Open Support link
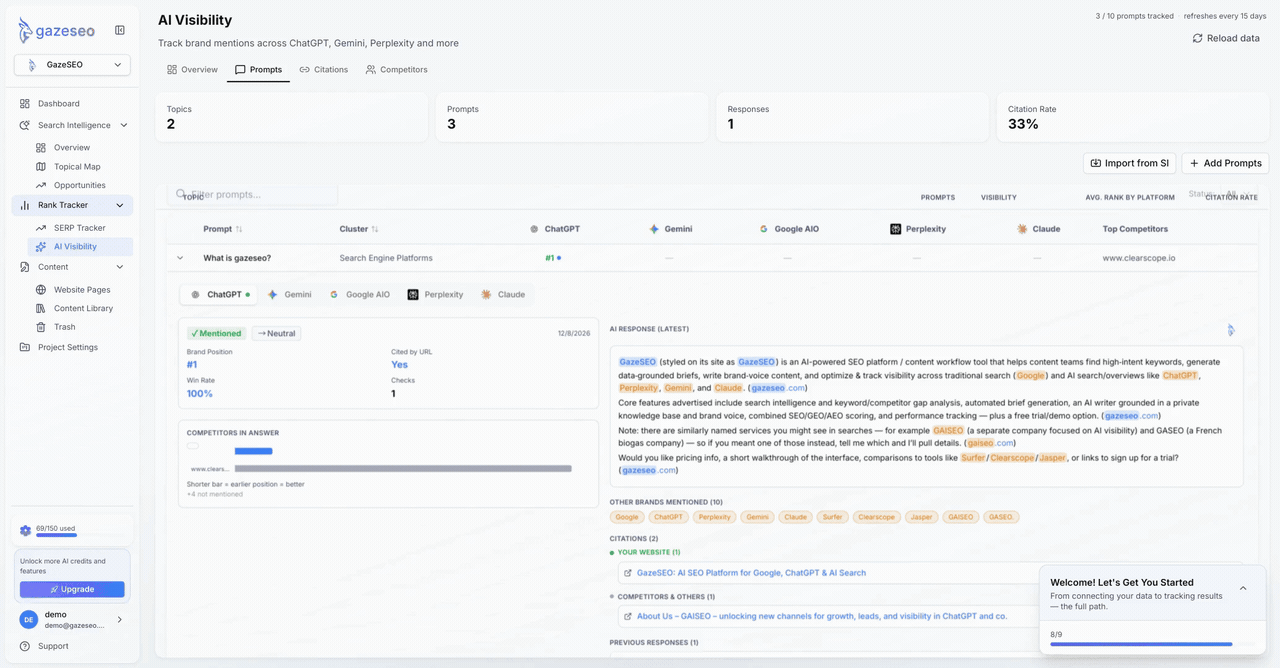The height and width of the screenshot is (668, 1280). click(53, 647)
